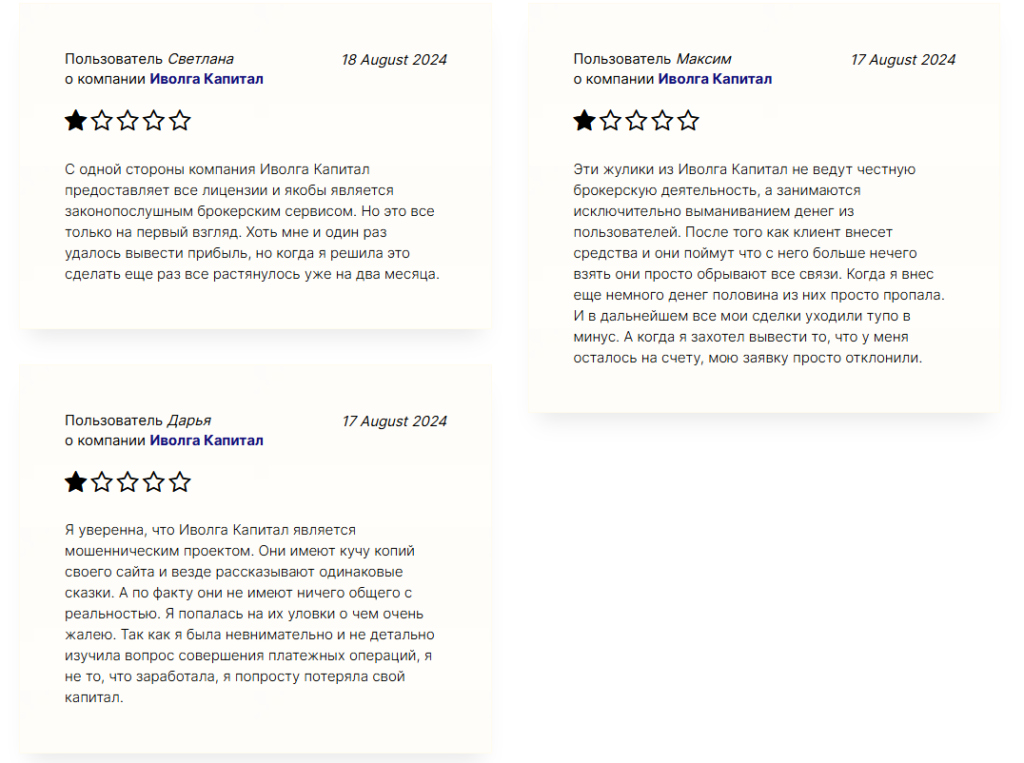Click the review text by Максим
Screen dimensions: 1024x763
click(x=759, y=263)
